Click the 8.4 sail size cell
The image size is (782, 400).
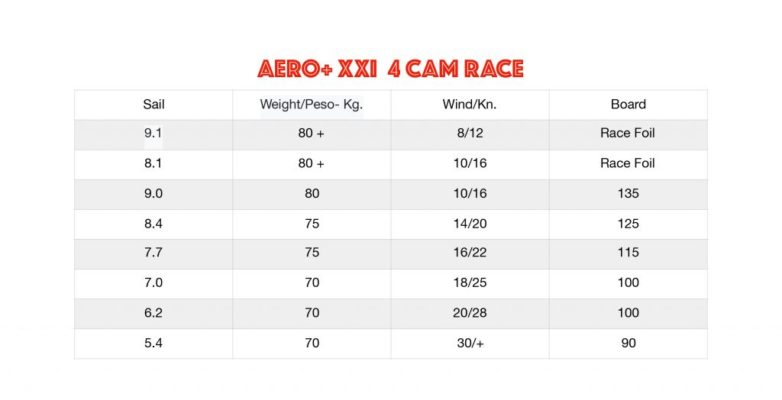[153, 223]
